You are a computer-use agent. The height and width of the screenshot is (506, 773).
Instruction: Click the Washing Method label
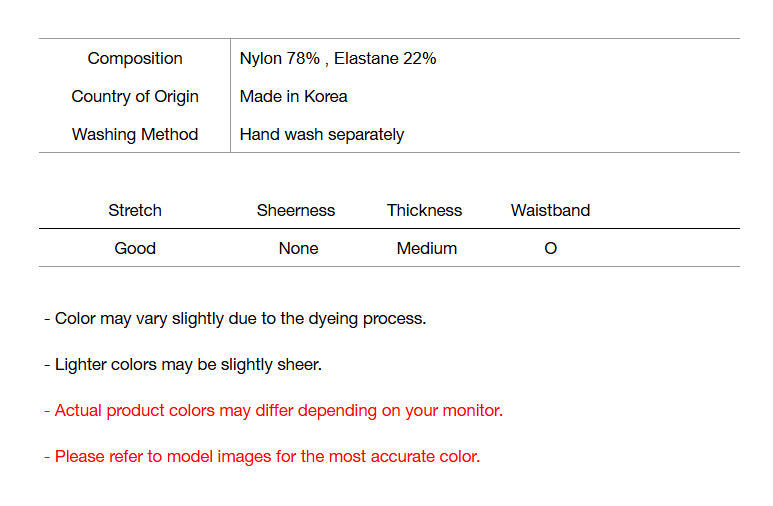(x=135, y=134)
